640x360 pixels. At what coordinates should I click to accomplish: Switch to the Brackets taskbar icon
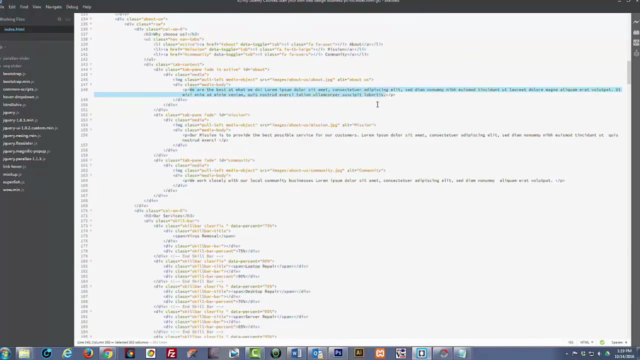421,353
